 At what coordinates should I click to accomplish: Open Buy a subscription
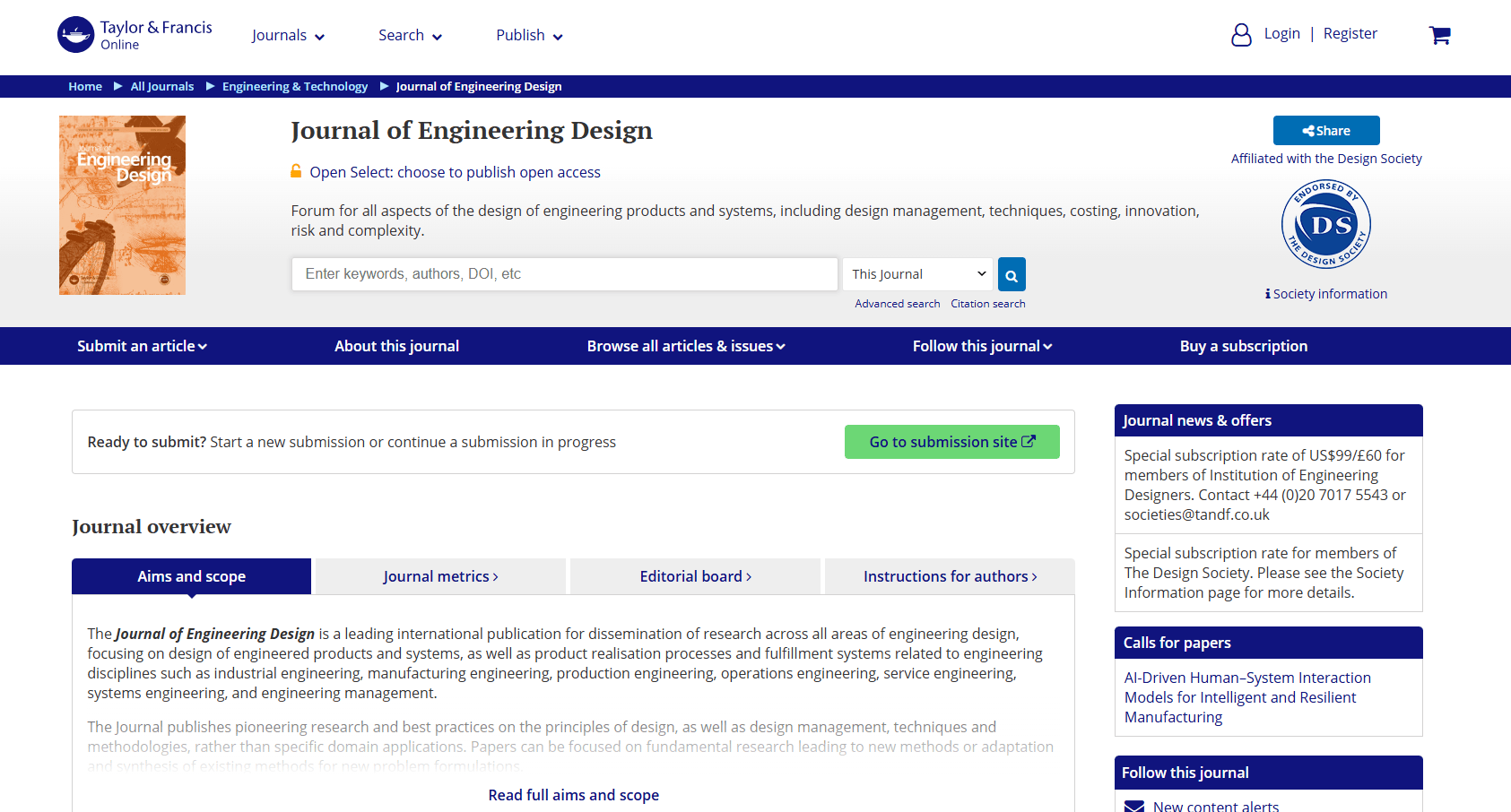(x=1244, y=346)
